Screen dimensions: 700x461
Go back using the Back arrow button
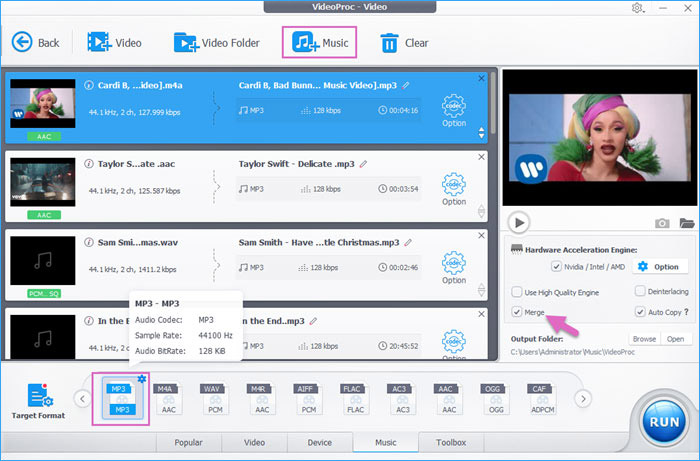pyautogui.click(x=35, y=43)
